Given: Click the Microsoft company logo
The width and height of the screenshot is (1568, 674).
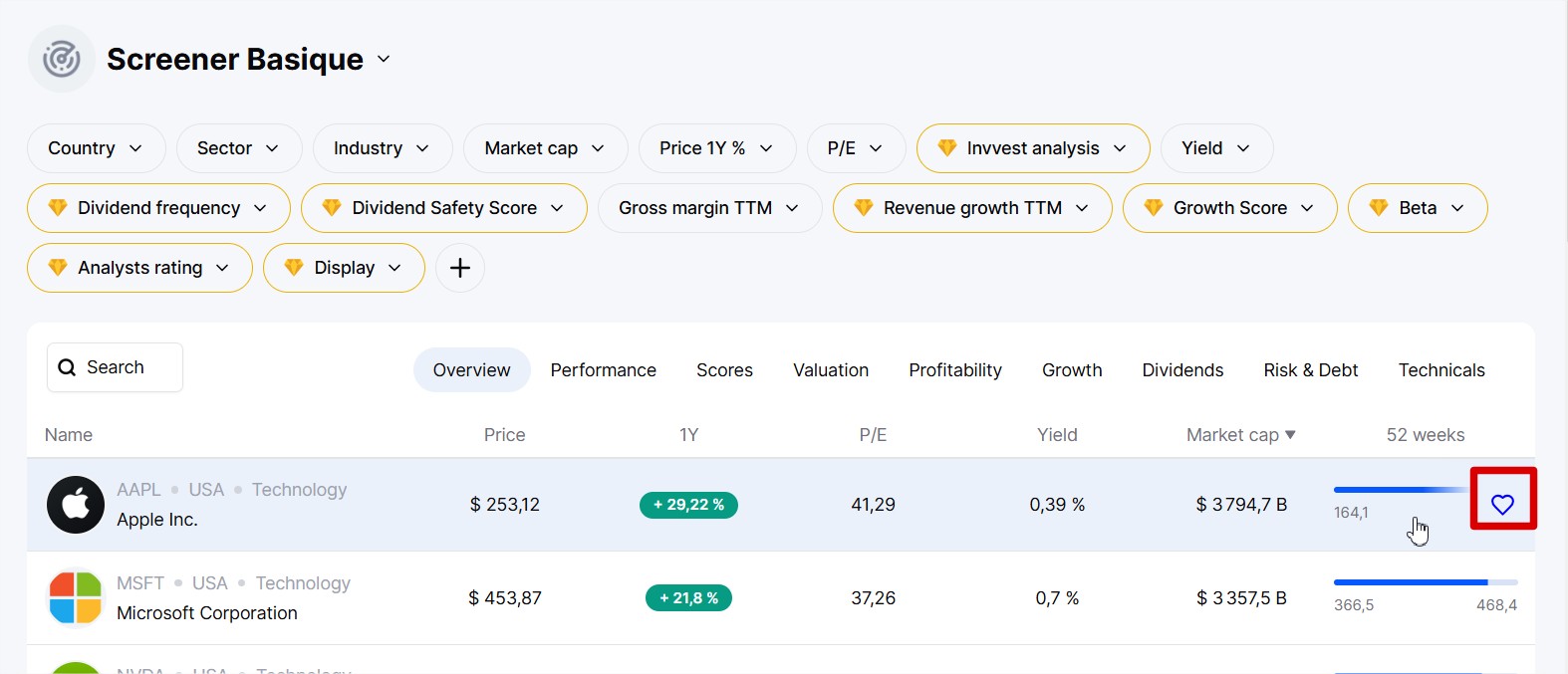Looking at the screenshot, I should [x=76, y=598].
